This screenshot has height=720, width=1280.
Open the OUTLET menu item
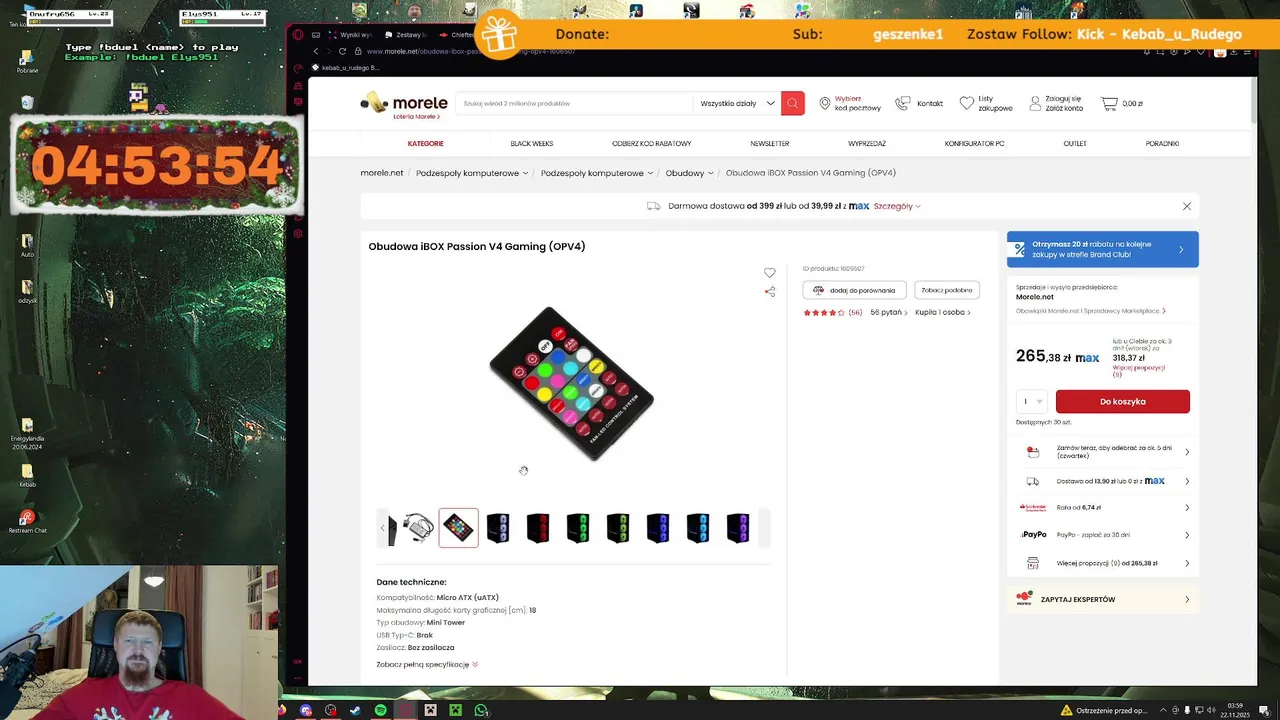click(x=1075, y=143)
